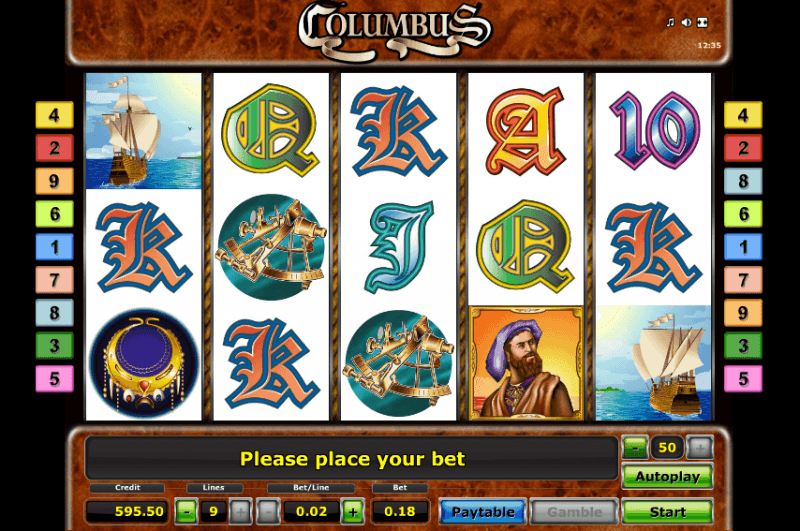Click the red A symbol on reel four
The width and height of the screenshot is (800, 531).
pyautogui.click(x=526, y=131)
